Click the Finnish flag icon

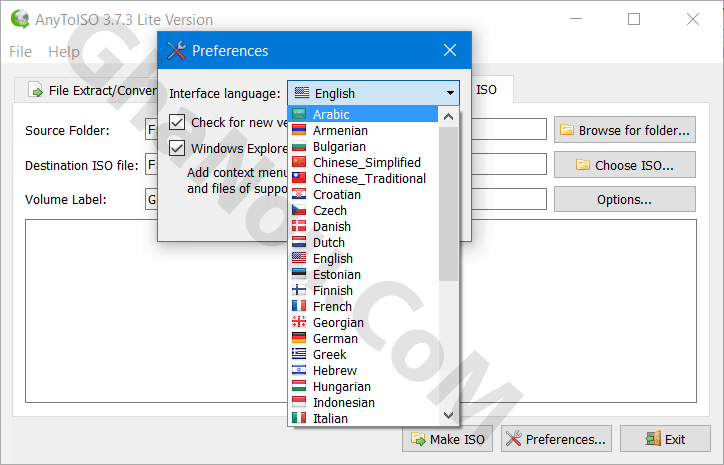(299, 290)
